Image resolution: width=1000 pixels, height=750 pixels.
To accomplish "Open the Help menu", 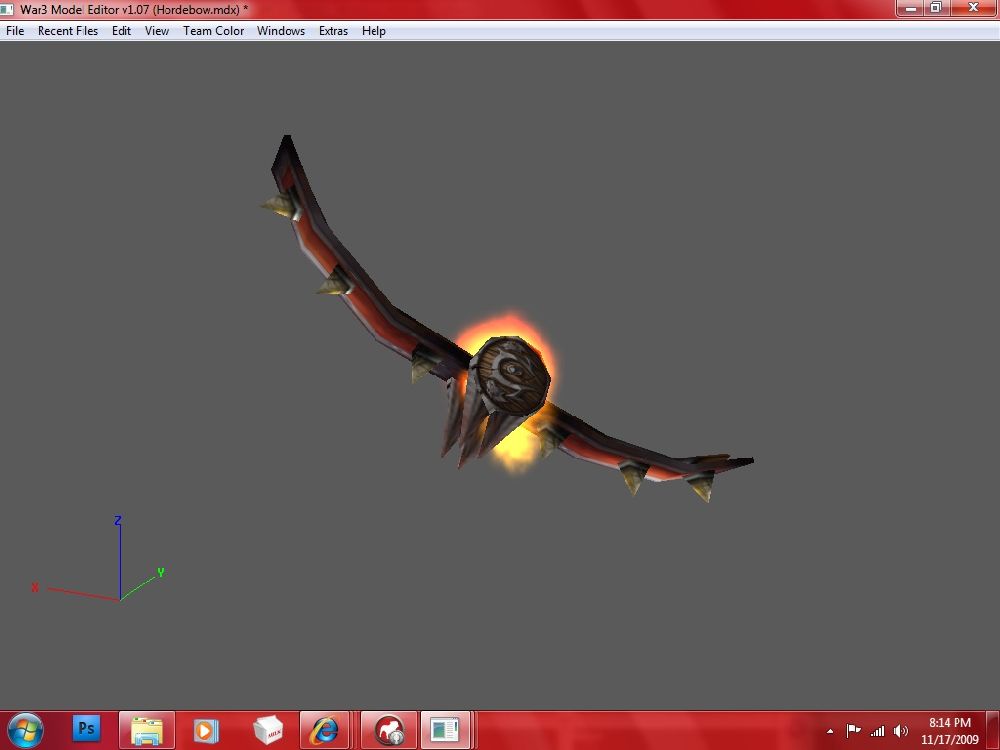I will pos(374,31).
